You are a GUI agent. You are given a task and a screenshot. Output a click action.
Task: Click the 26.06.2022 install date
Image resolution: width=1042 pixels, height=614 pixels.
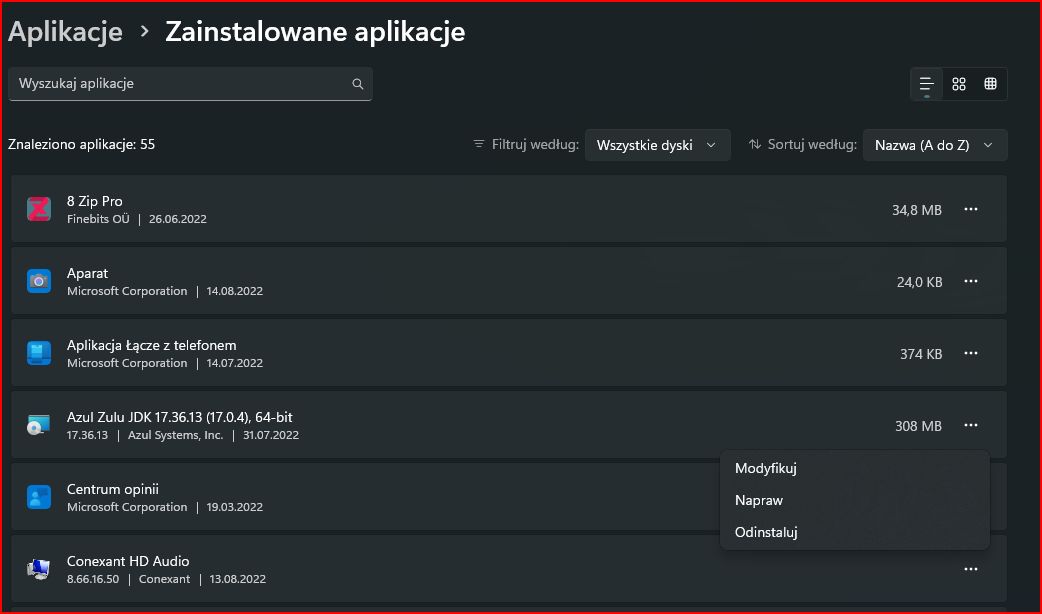pos(177,219)
